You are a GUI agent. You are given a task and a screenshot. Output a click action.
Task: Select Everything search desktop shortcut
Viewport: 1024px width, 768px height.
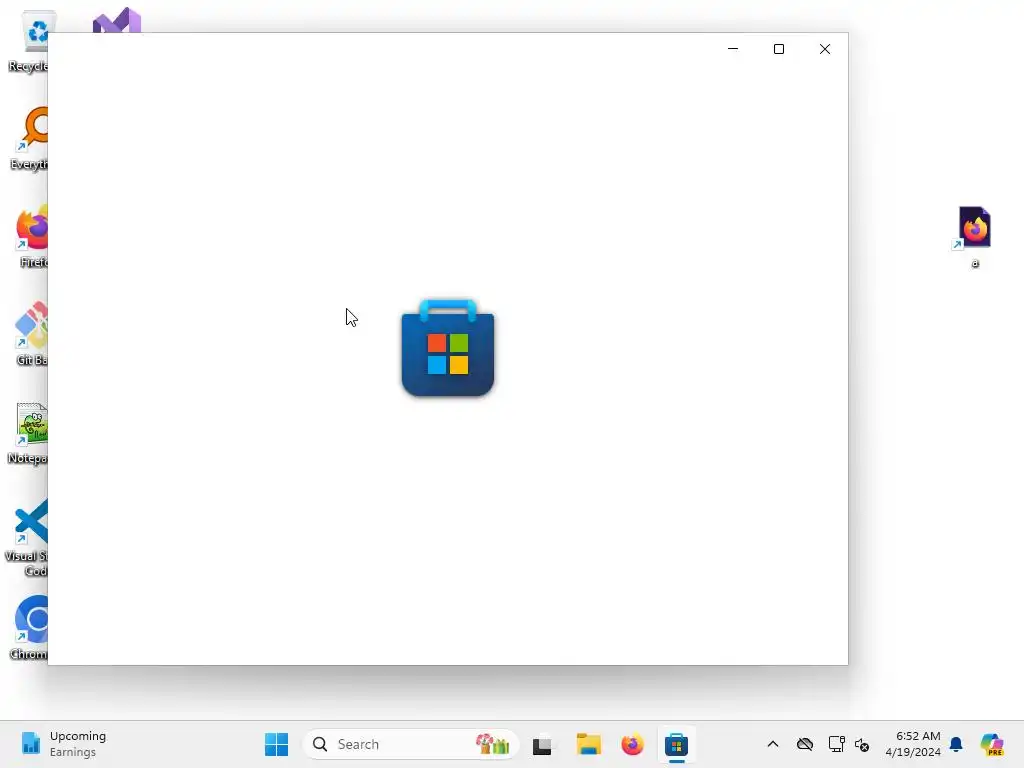pos(29,138)
